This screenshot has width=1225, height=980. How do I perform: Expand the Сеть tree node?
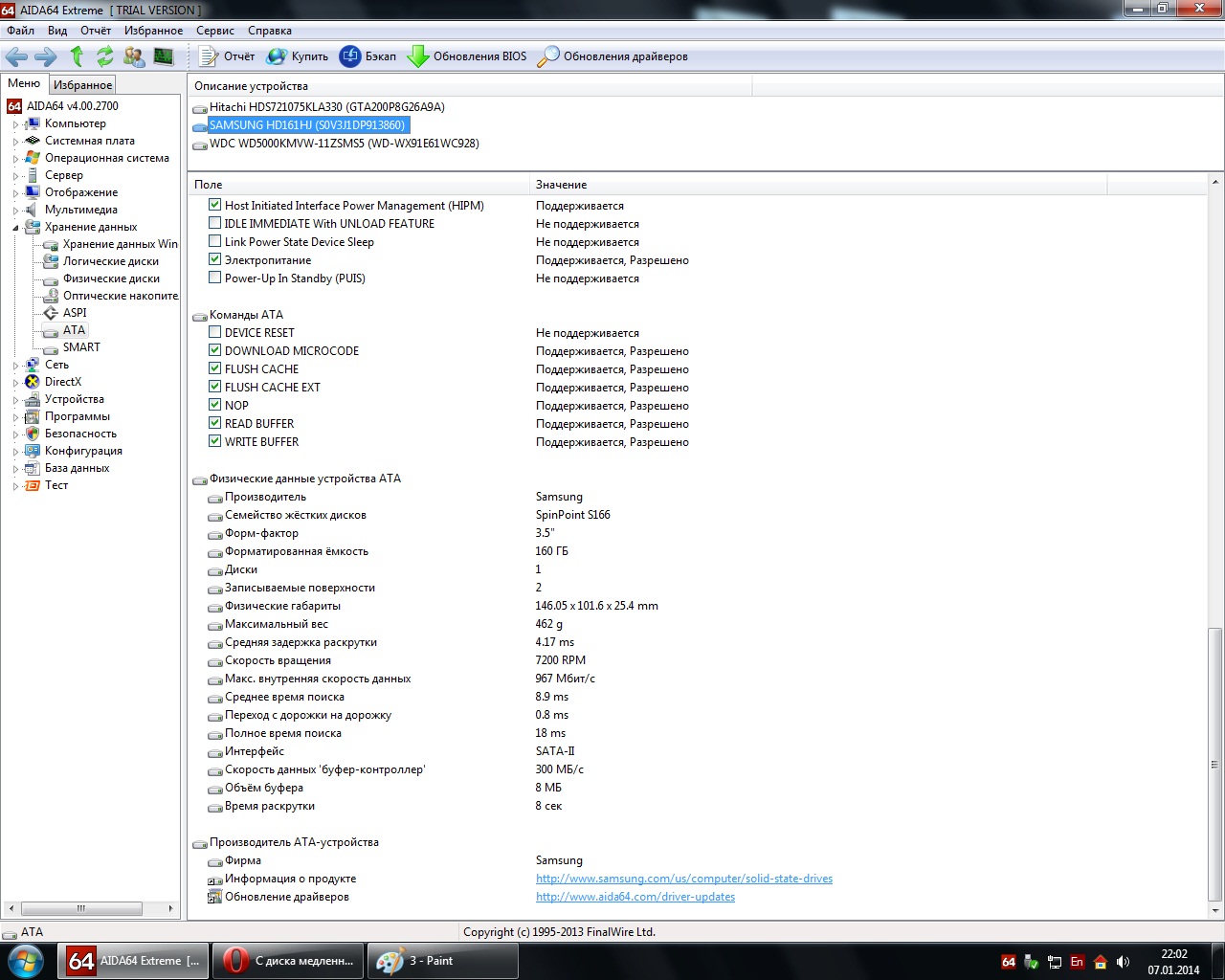point(15,366)
